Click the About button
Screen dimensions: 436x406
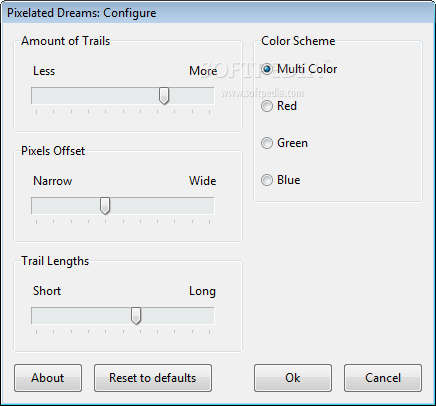tap(48, 378)
